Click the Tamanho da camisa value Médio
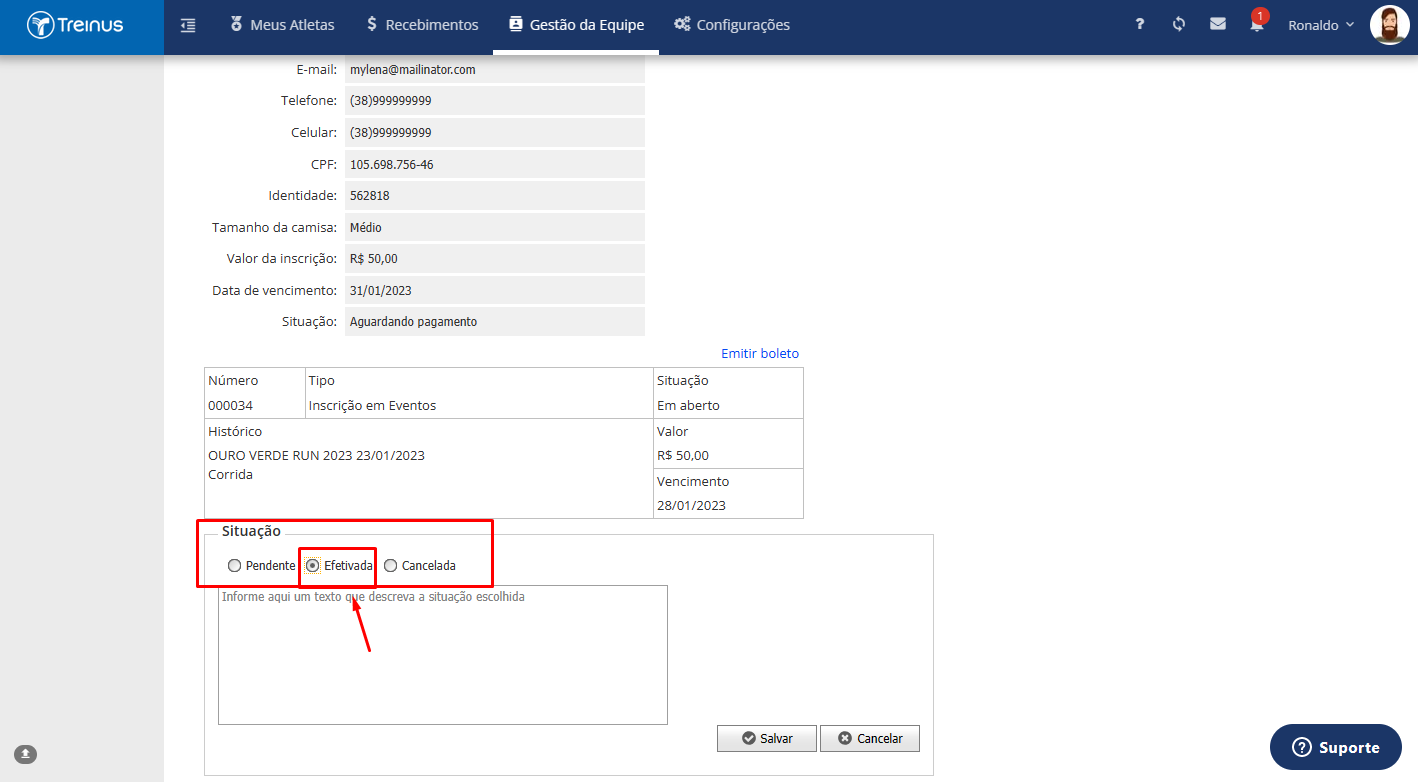1418x782 pixels. pyautogui.click(x=495, y=227)
